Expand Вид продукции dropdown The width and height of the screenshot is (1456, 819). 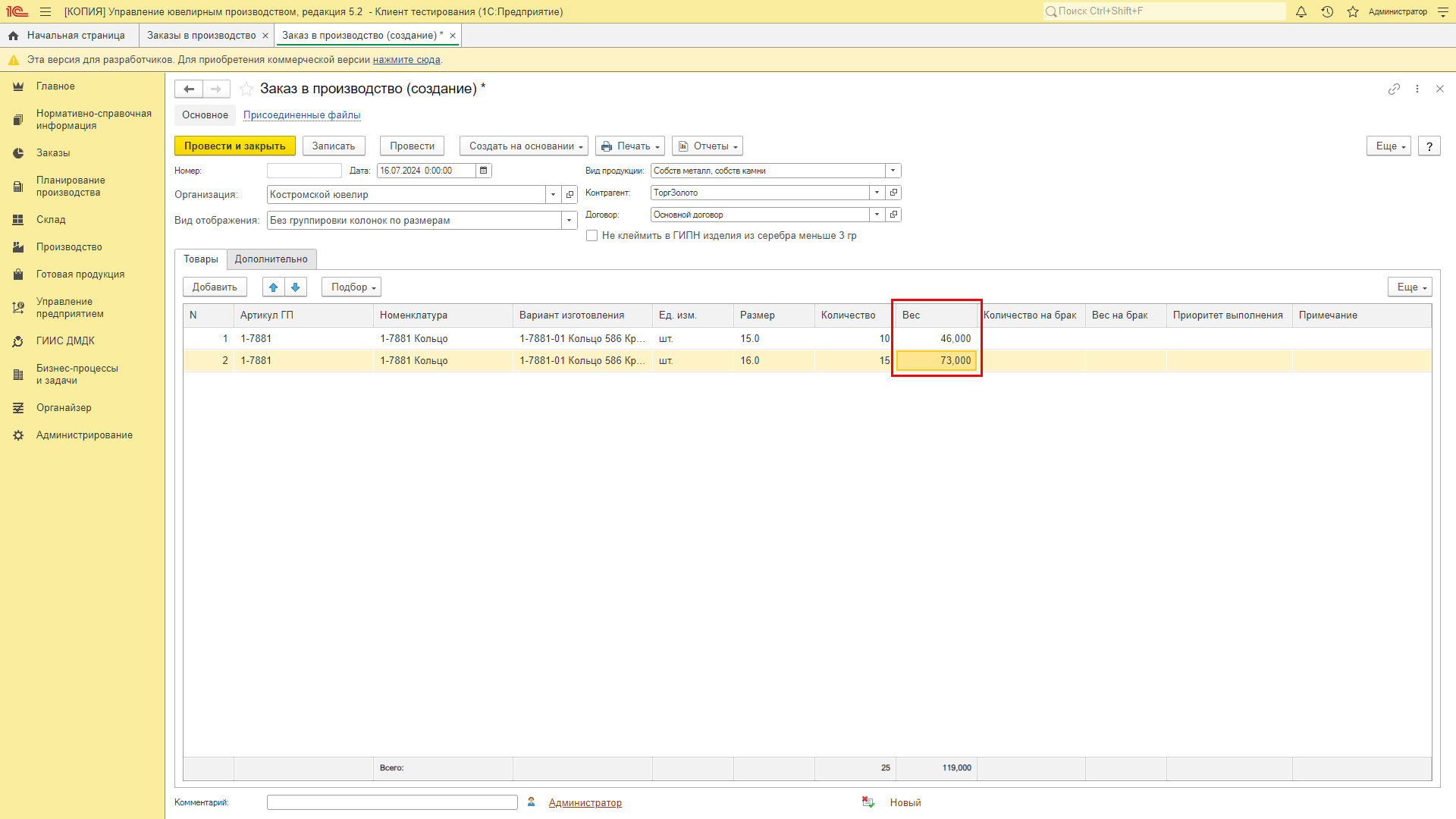pos(893,171)
